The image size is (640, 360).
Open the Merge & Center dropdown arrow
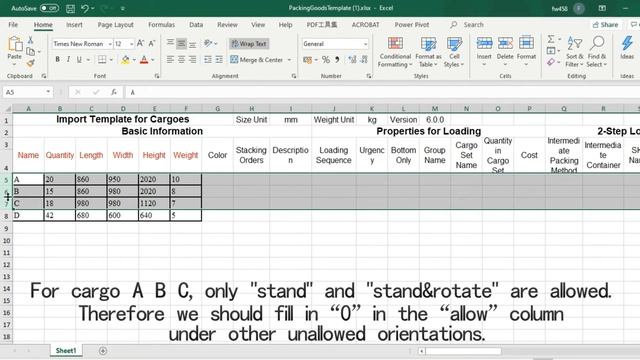tap(289, 60)
